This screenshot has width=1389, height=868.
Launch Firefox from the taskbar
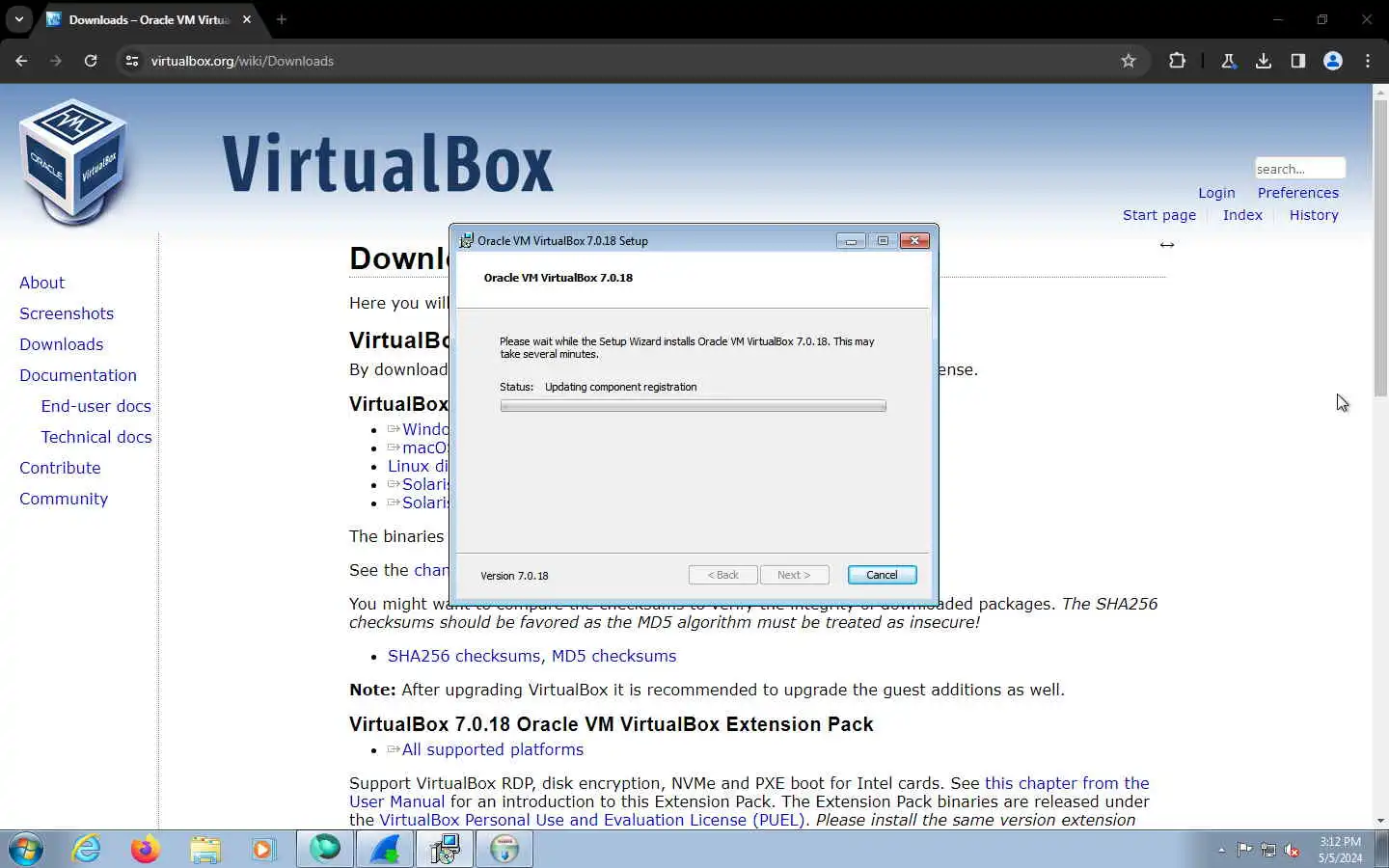coord(146,849)
